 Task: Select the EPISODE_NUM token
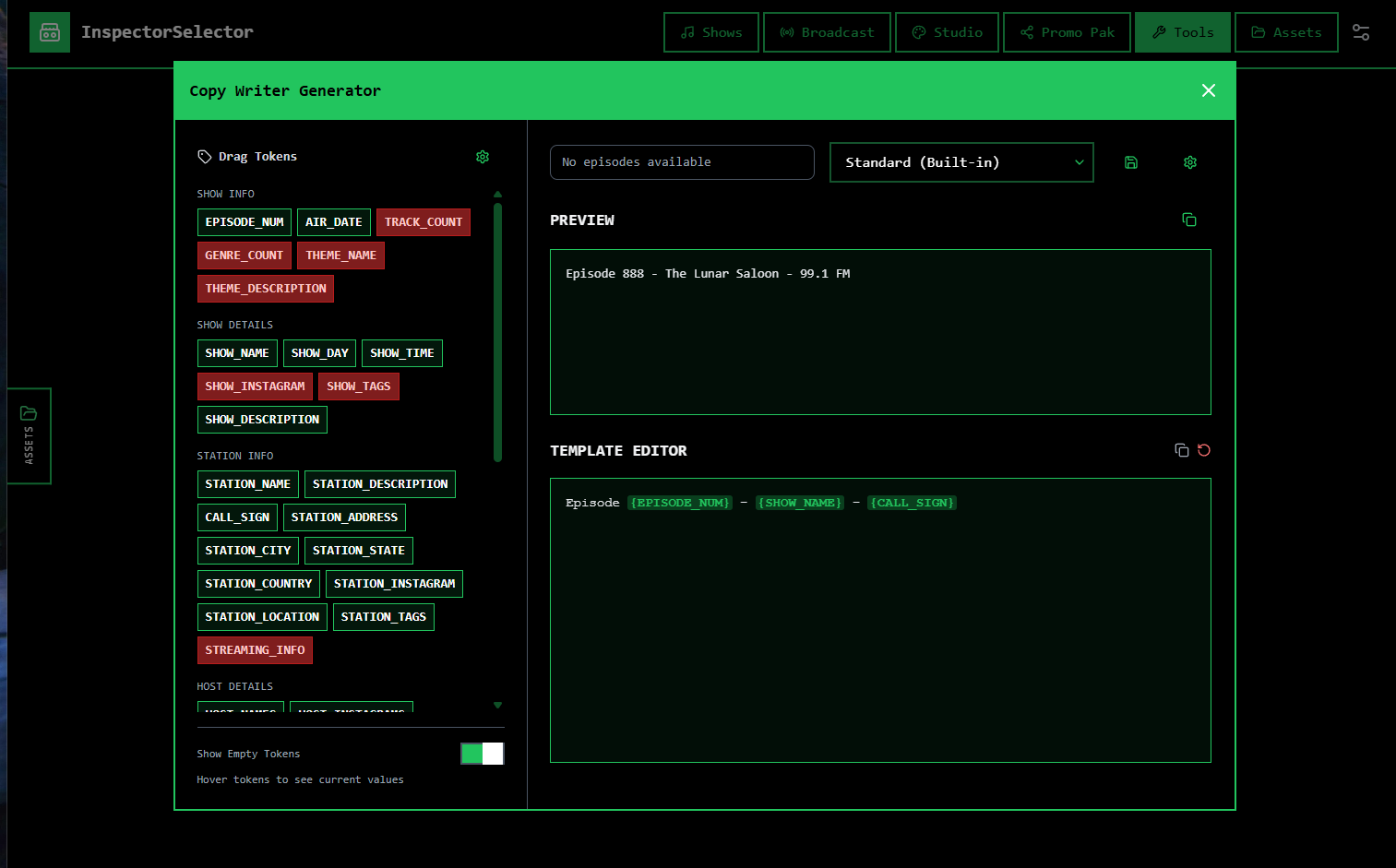(x=244, y=222)
